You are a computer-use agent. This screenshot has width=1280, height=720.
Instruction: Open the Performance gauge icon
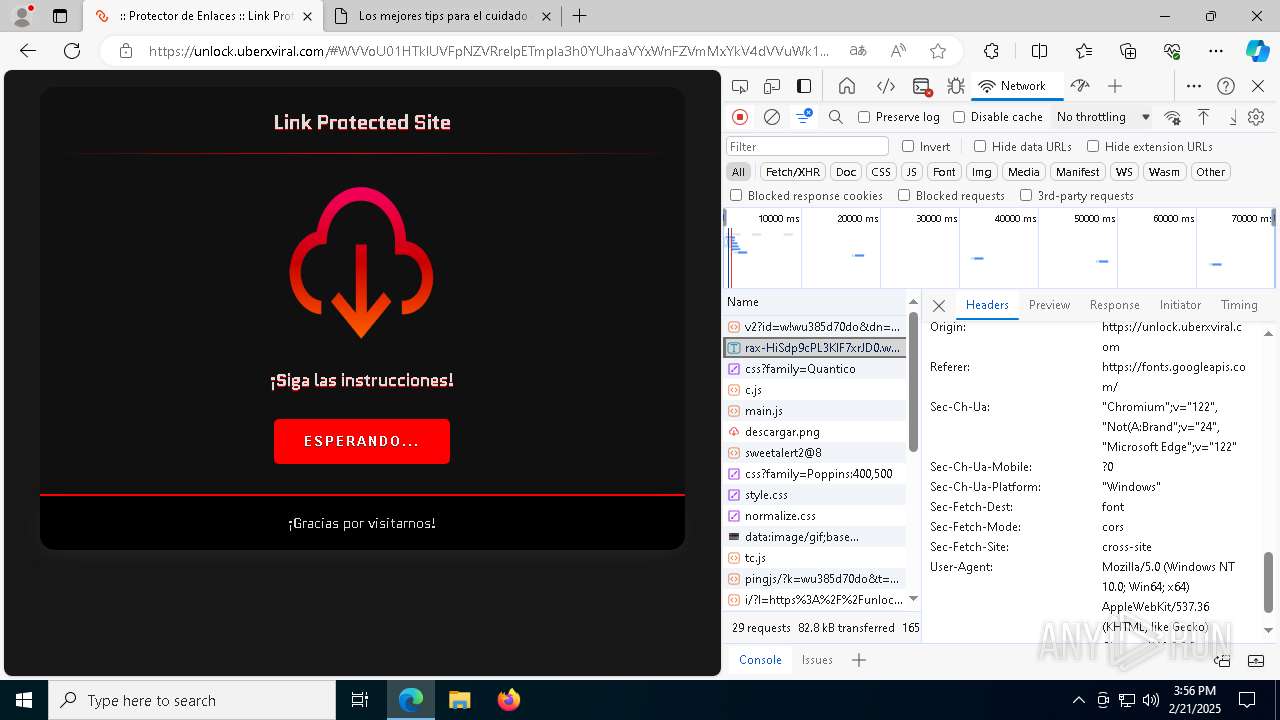pos(1079,86)
